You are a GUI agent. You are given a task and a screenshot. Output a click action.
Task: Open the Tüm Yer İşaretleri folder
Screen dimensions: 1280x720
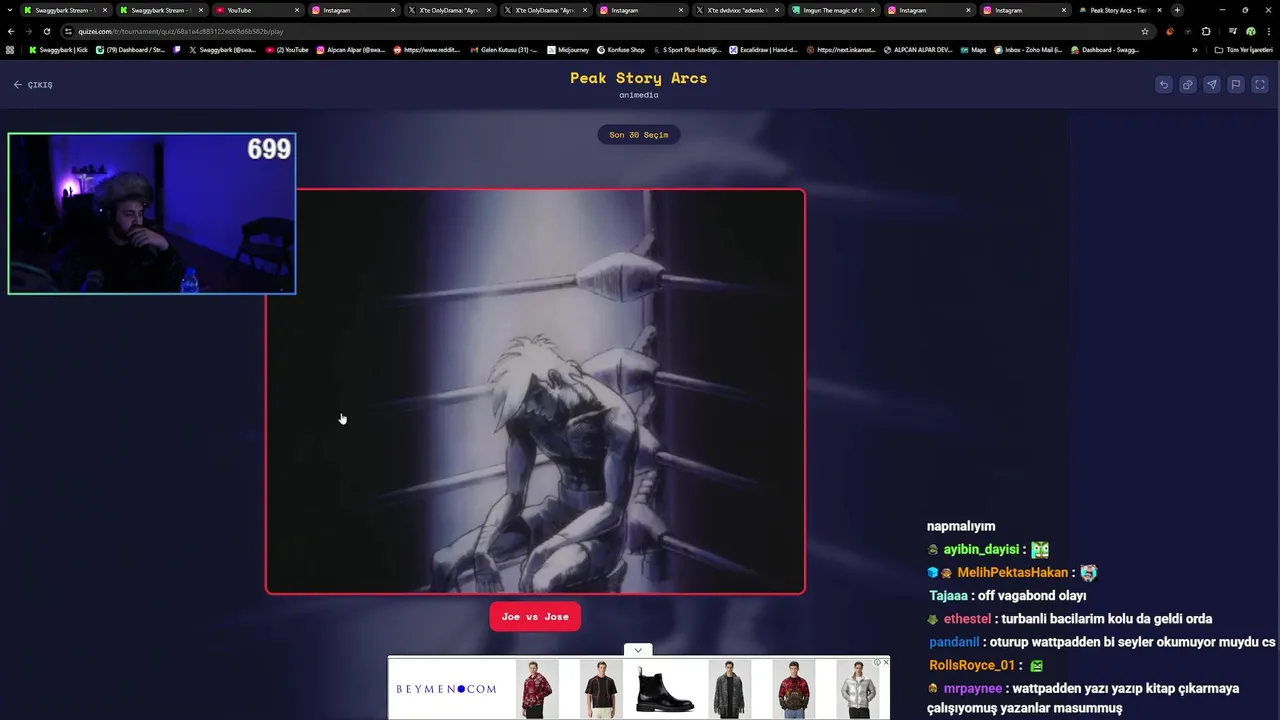coord(1243,50)
